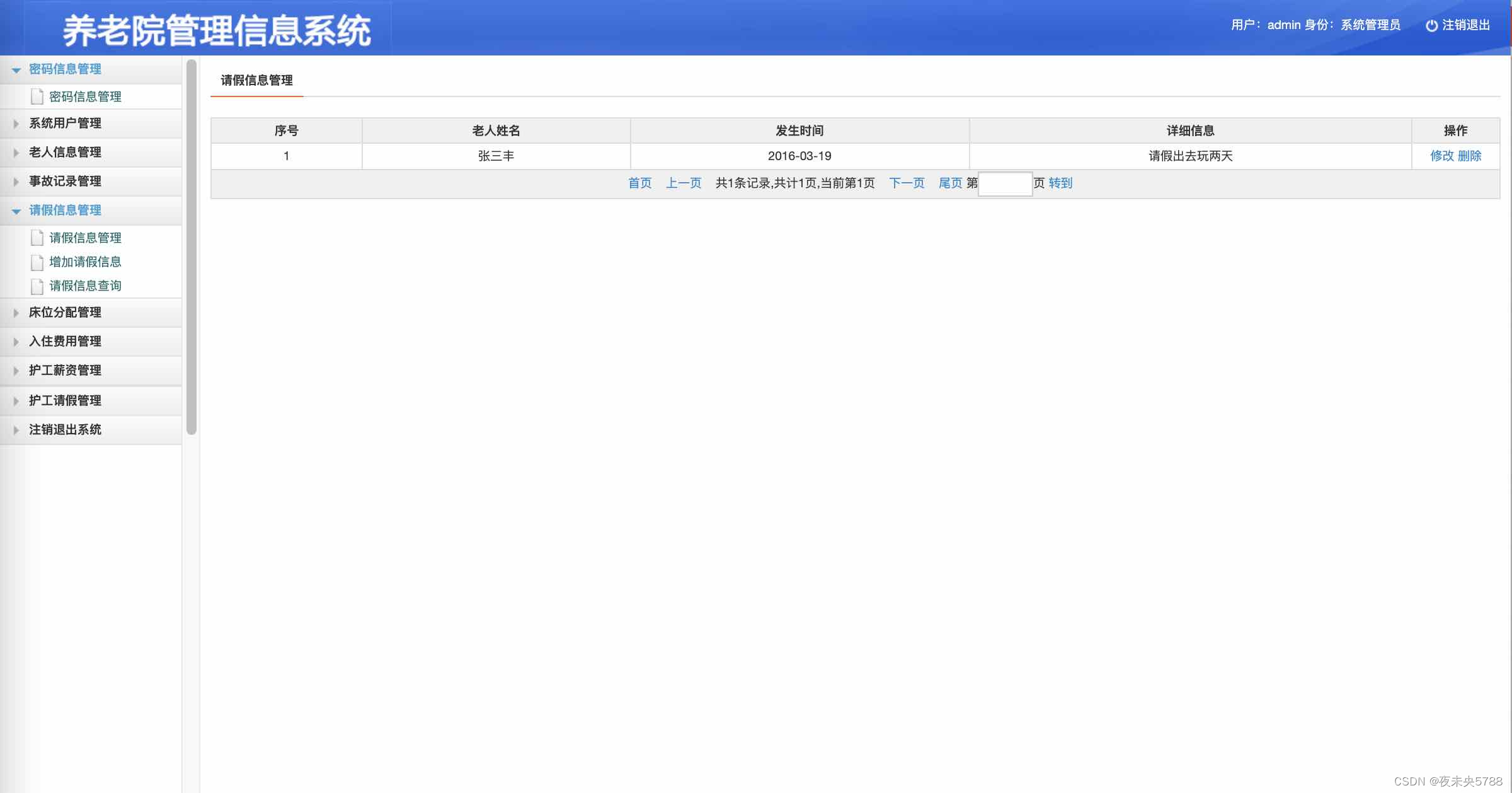Screen dimensions: 1512x793
Task: Open 护工薪资管理 menu header
Action: click(91, 371)
